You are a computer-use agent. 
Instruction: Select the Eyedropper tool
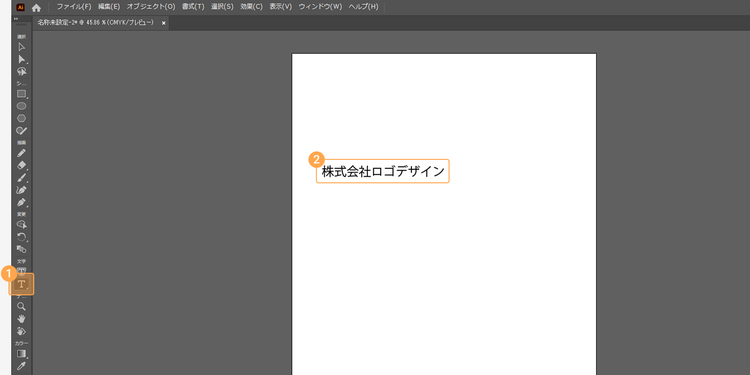[22, 366]
